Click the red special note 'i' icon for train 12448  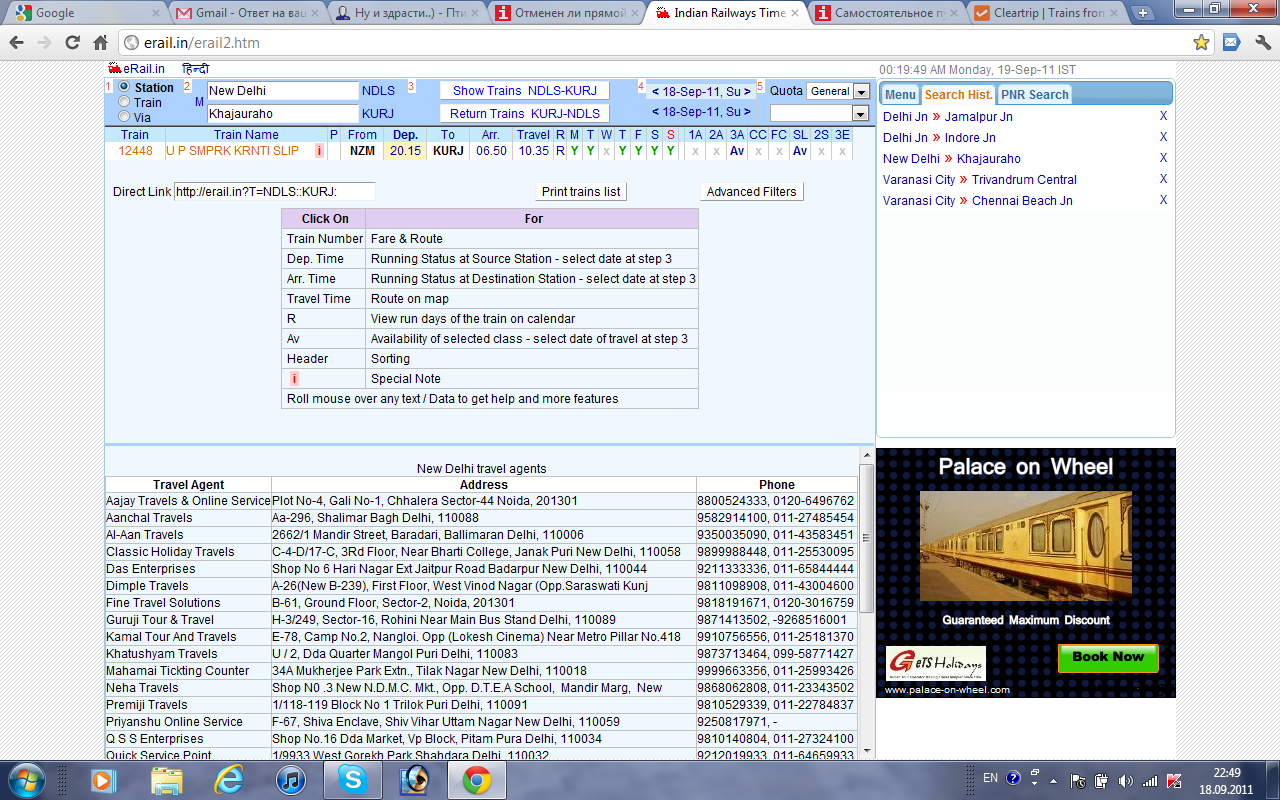[x=320, y=151]
